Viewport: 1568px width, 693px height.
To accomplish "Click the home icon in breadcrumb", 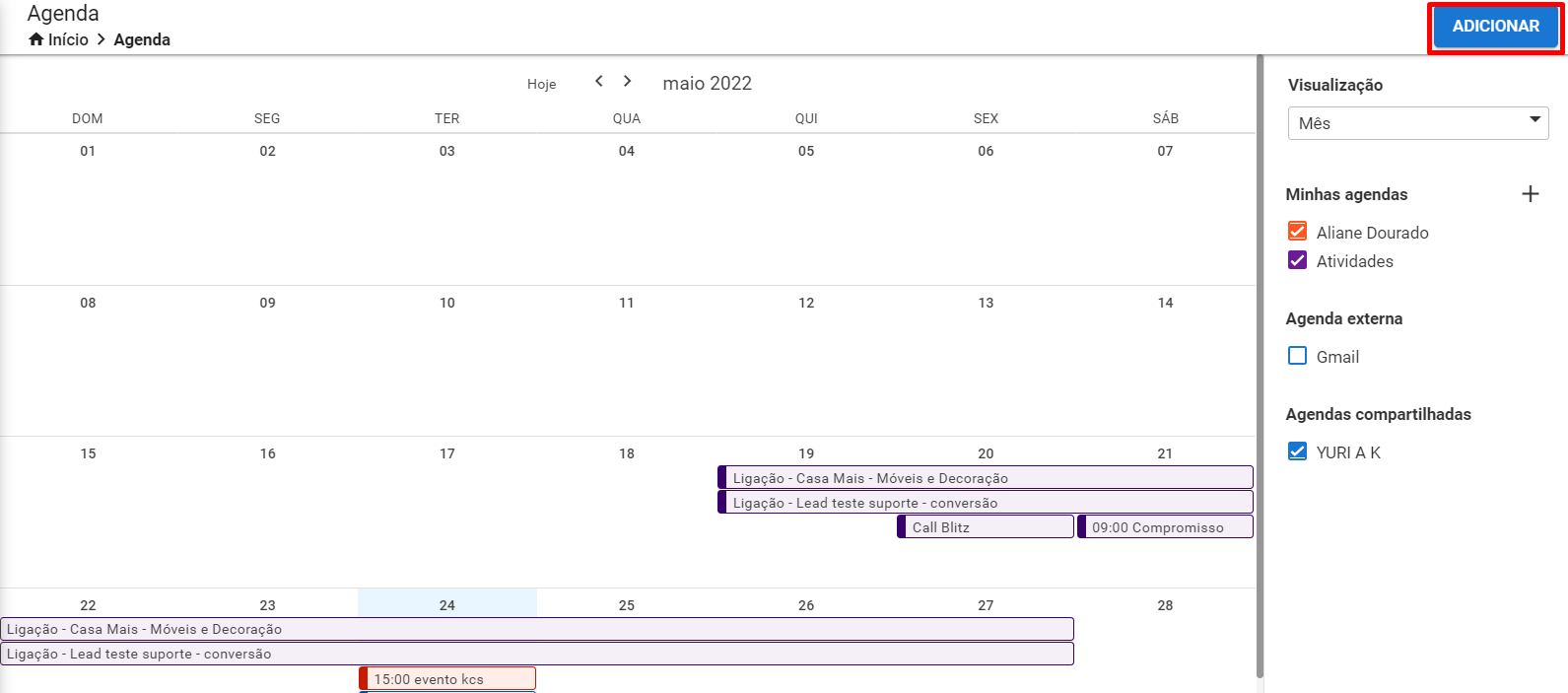I will pyautogui.click(x=36, y=39).
